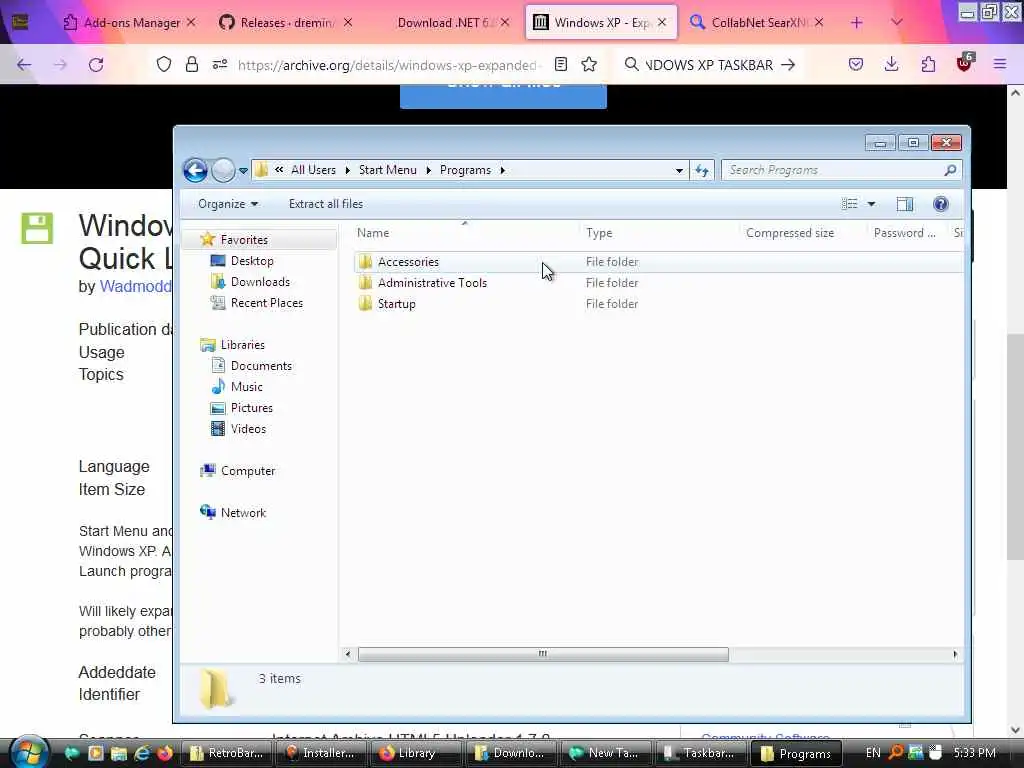Click the Windows Start orb
Image resolution: width=1024 pixels, height=768 pixels.
point(28,752)
